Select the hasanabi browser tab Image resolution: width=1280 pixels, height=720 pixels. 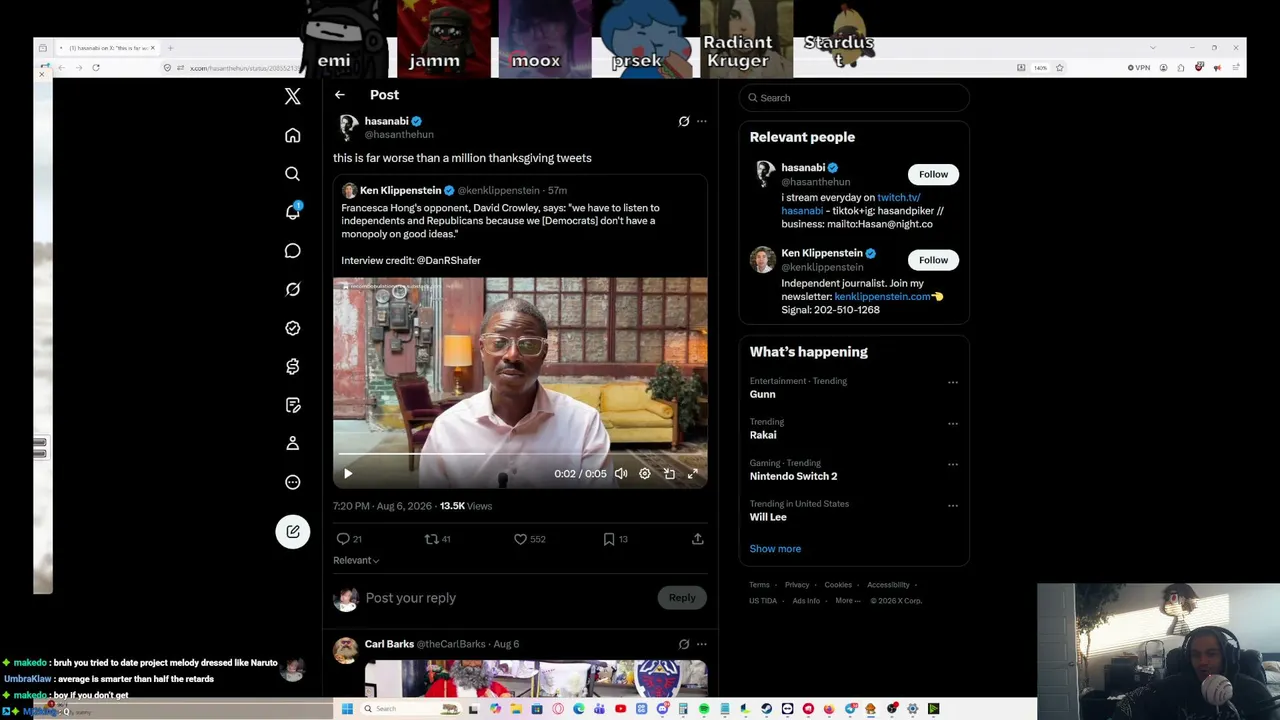107,48
